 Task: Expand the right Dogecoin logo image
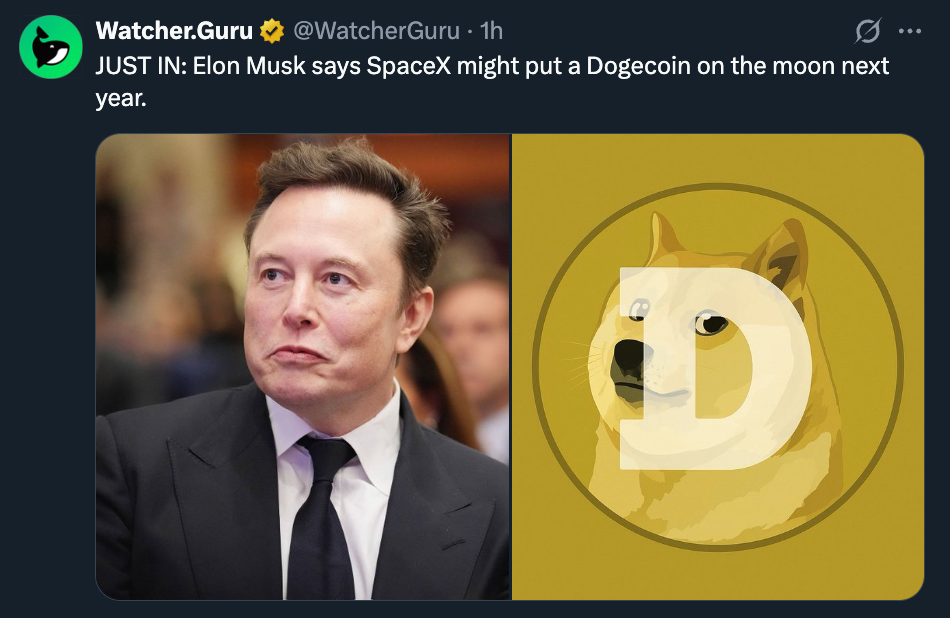tap(718, 367)
